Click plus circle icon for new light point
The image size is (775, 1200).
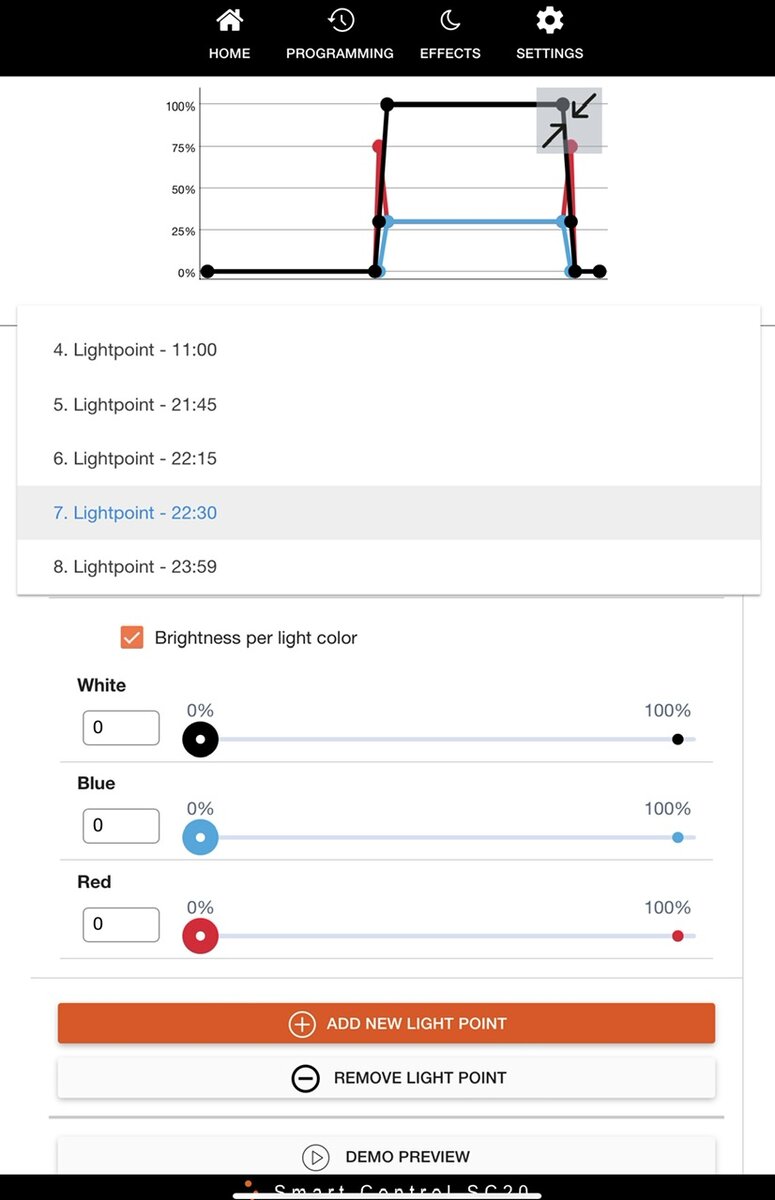click(x=302, y=1024)
